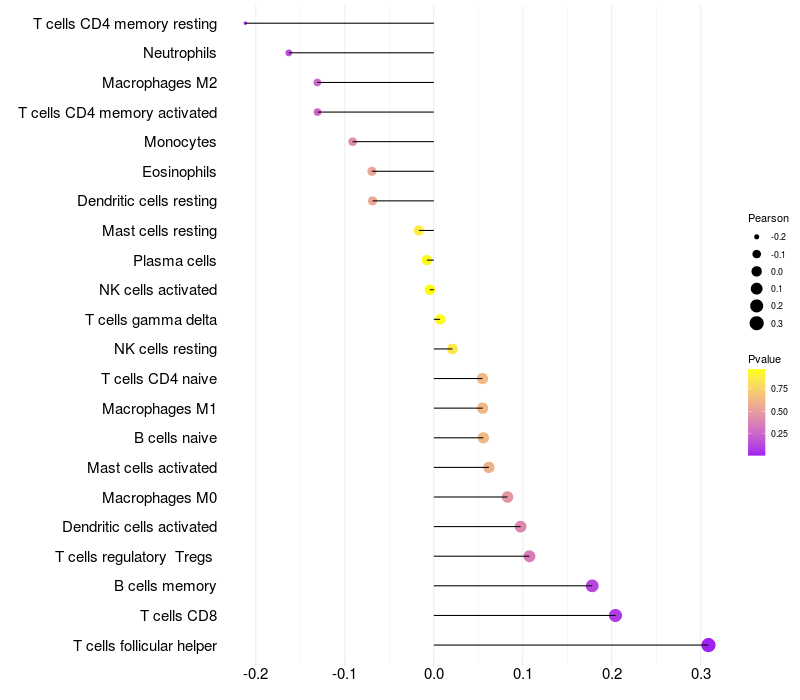Click the 0.3 Pearson legend circle
The image size is (800, 700).
click(x=757, y=323)
